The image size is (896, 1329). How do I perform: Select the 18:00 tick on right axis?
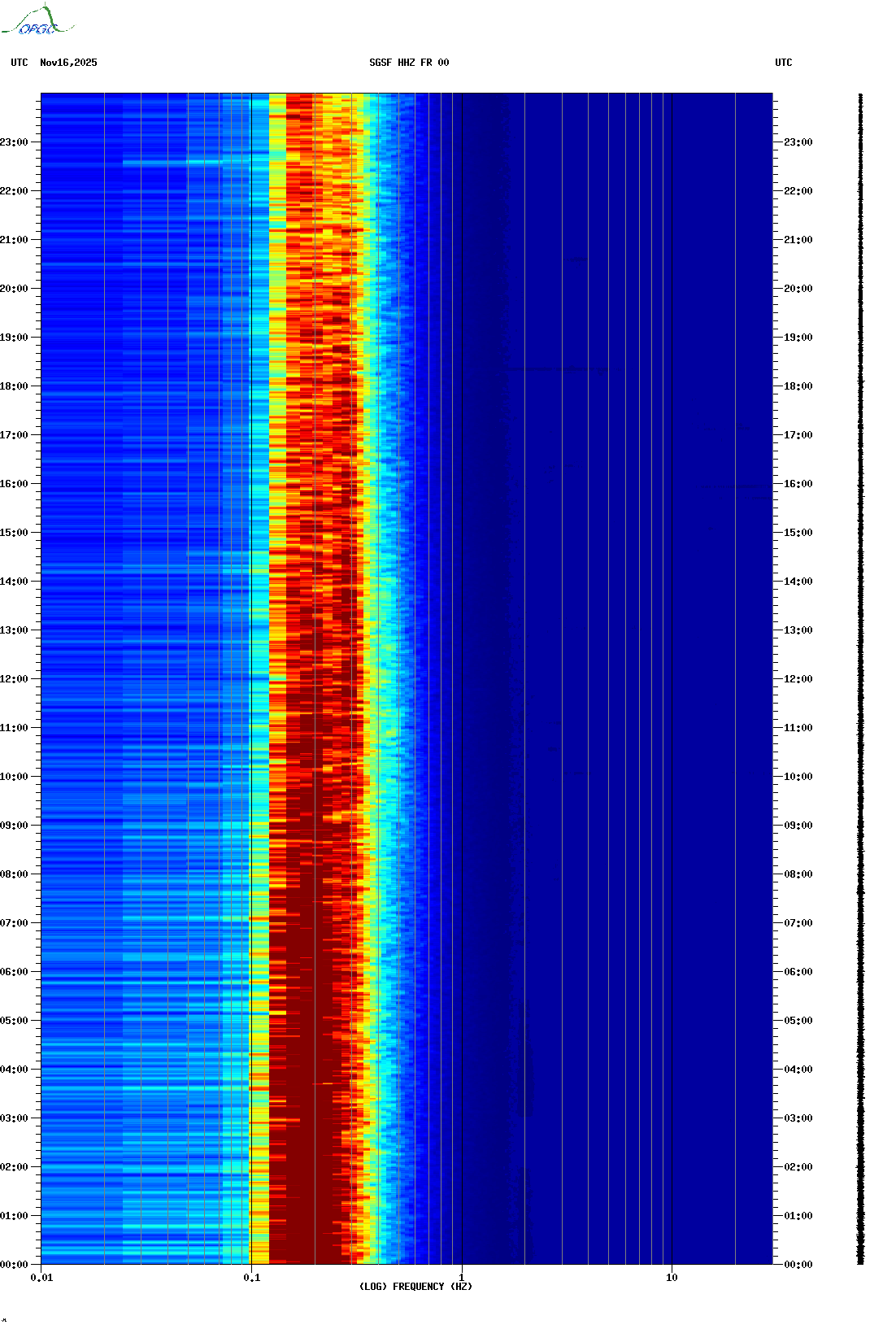point(798,386)
